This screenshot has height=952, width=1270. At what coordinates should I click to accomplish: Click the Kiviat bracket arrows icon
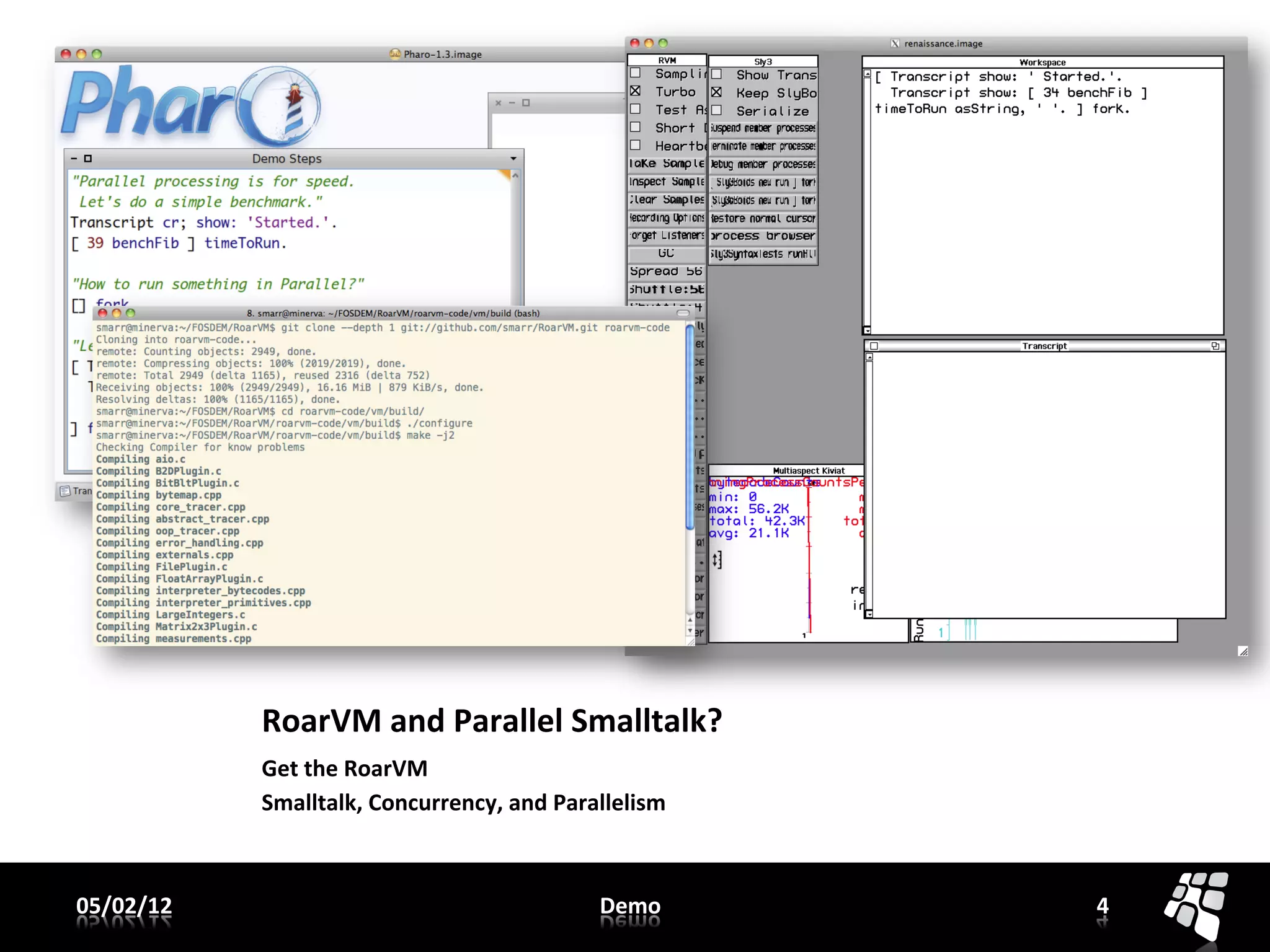pyautogui.click(x=717, y=560)
